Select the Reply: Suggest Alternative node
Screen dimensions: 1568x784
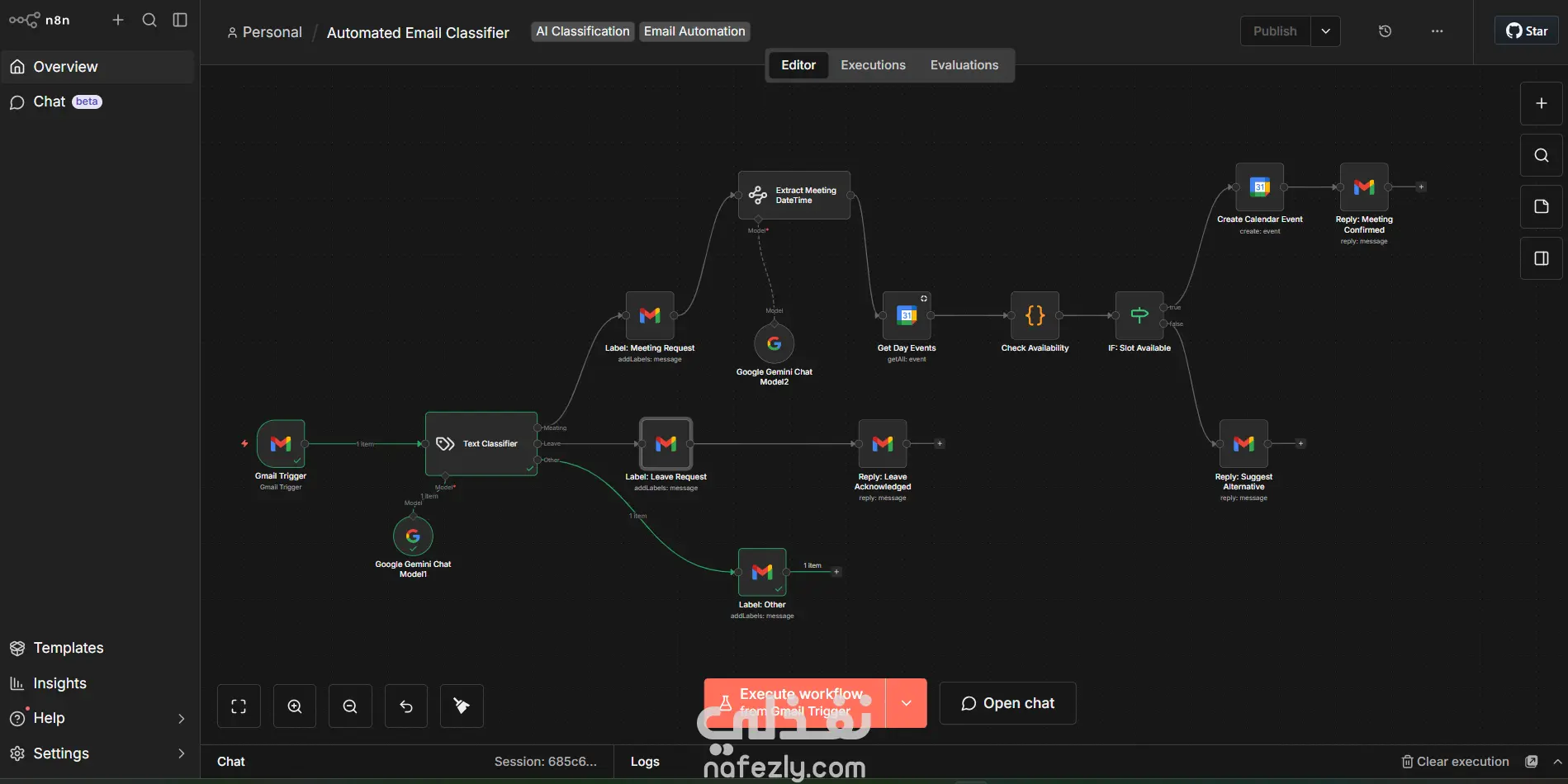(x=1244, y=444)
